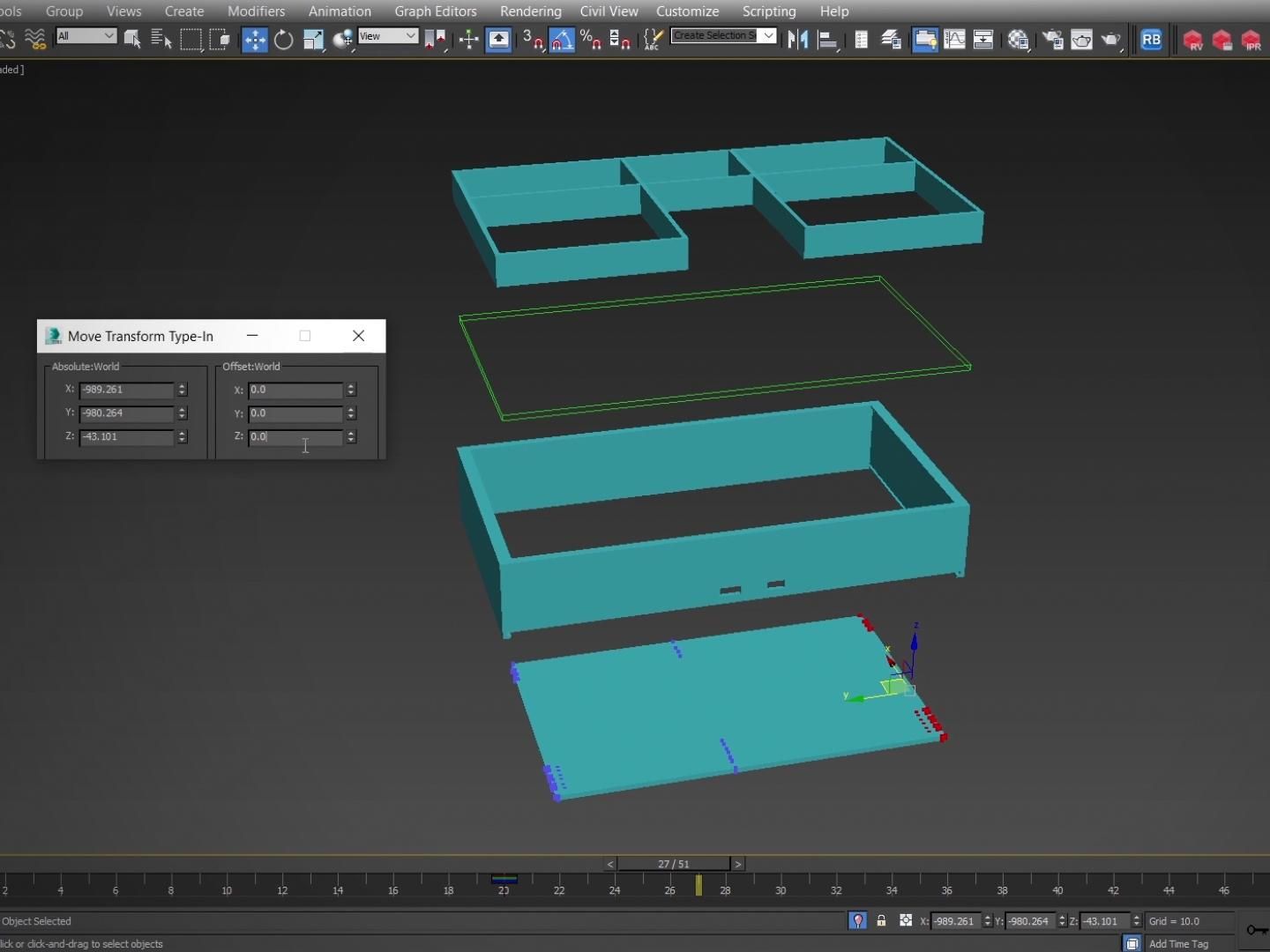Open the Material Editor icon
This screenshot has height=952, width=1270.
pos(1019,40)
